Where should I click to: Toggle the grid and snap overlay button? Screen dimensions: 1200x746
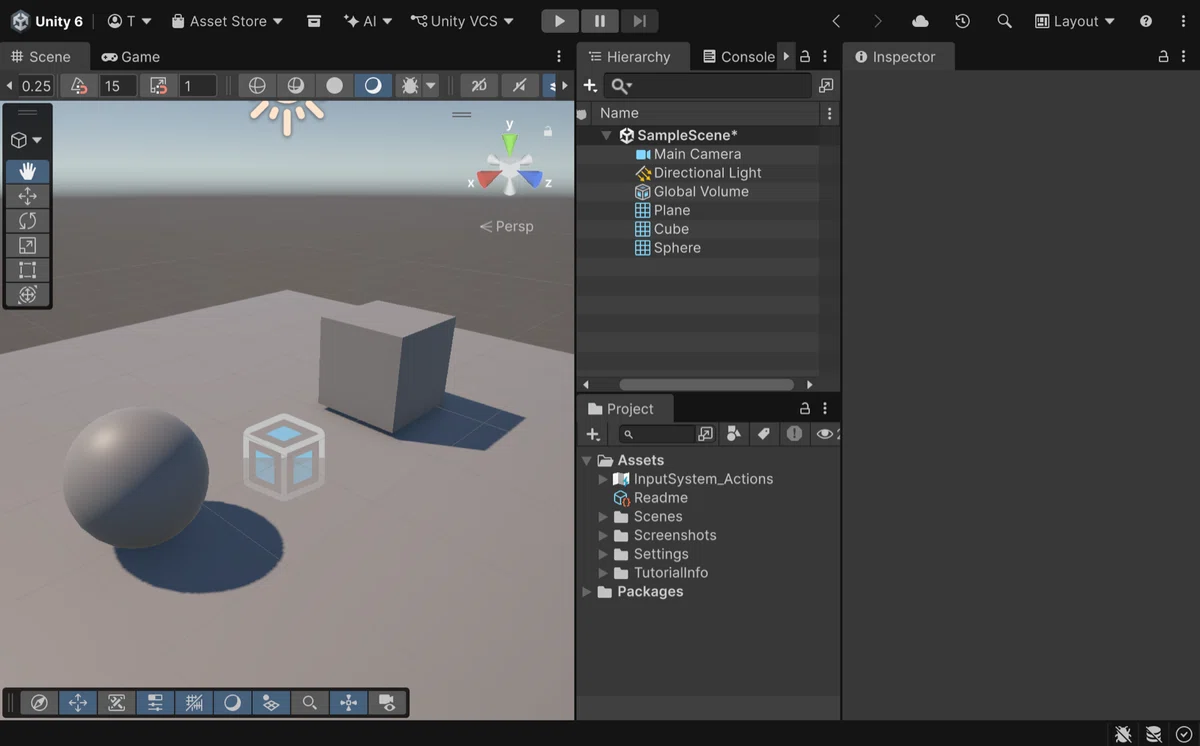[194, 703]
